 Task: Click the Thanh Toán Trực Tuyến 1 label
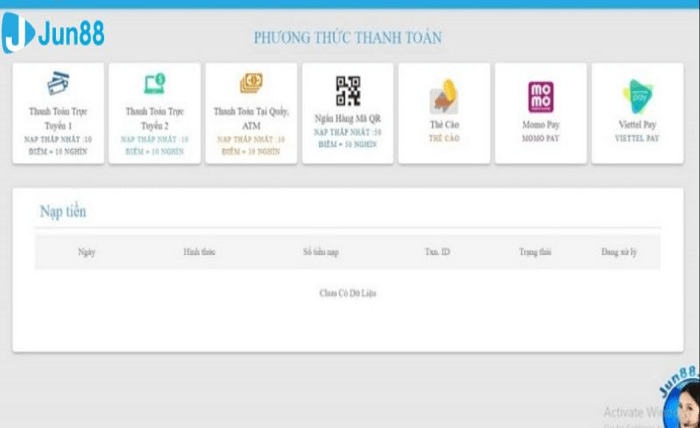(x=58, y=118)
